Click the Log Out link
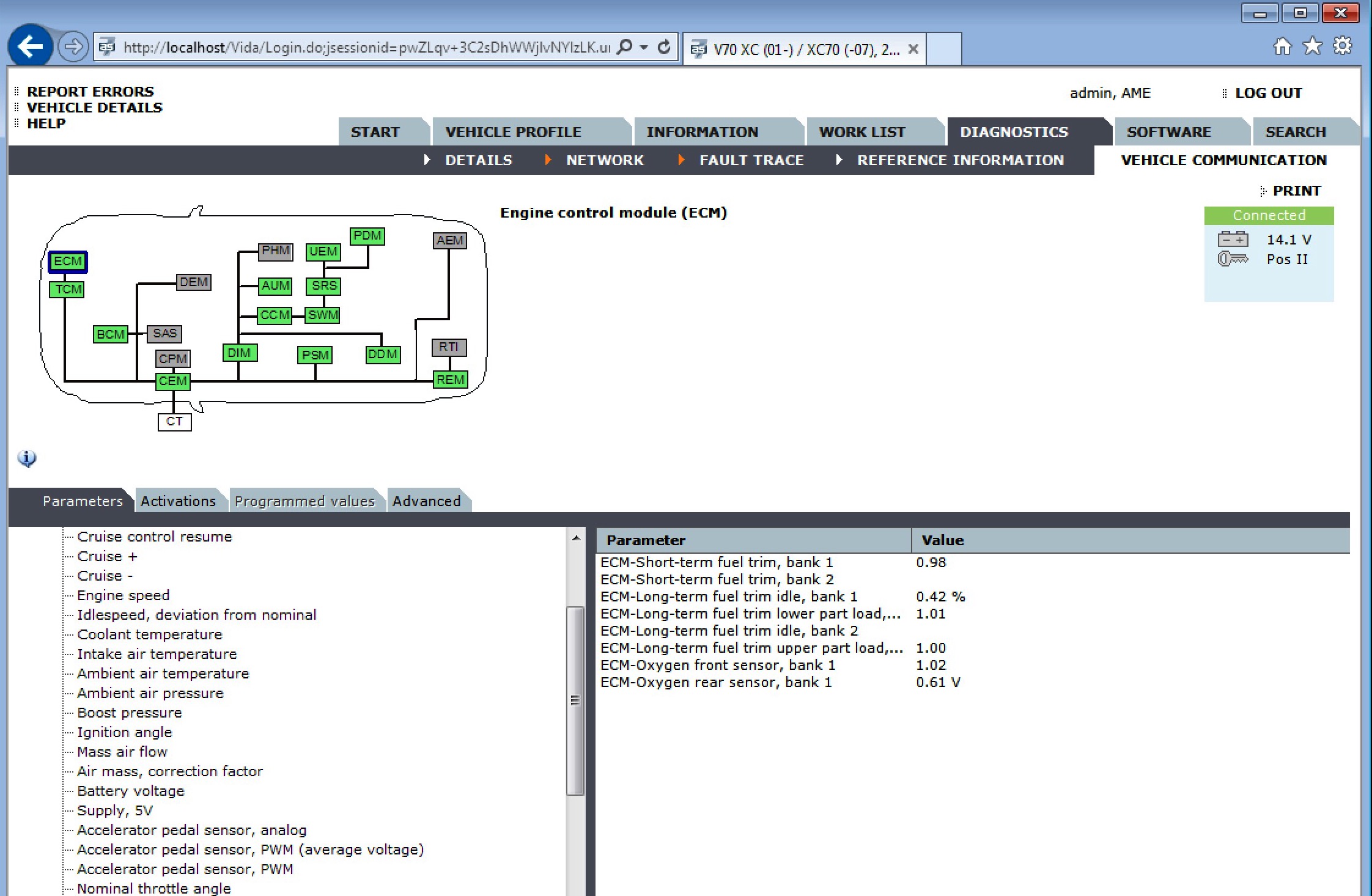This screenshot has width=1372, height=896. pyautogui.click(x=1268, y=93)
